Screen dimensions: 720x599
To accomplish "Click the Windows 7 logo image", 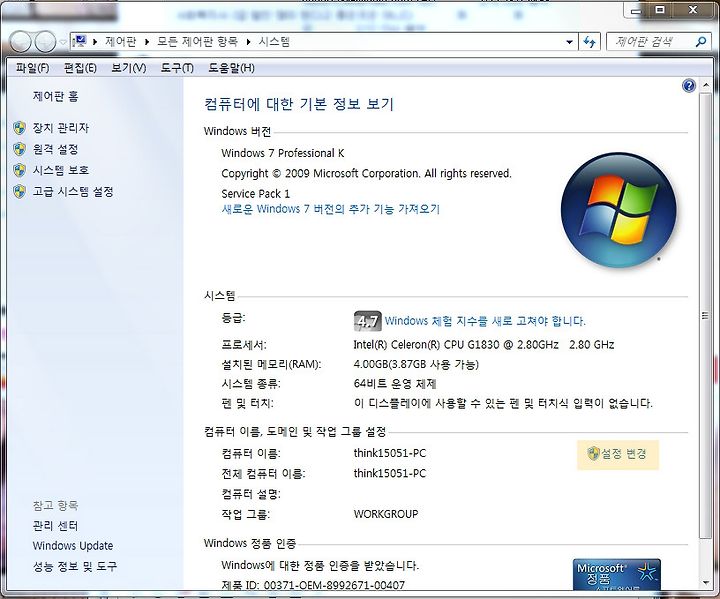I will click(619, 209).
